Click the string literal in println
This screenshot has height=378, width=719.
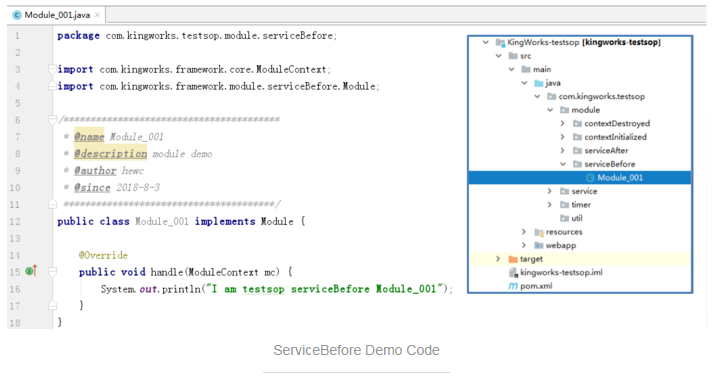click(324, 289)
